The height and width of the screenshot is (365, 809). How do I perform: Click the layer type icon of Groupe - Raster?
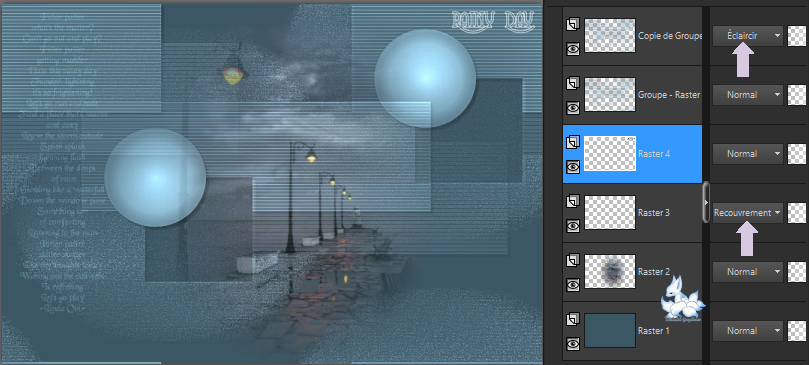(573, 83)
